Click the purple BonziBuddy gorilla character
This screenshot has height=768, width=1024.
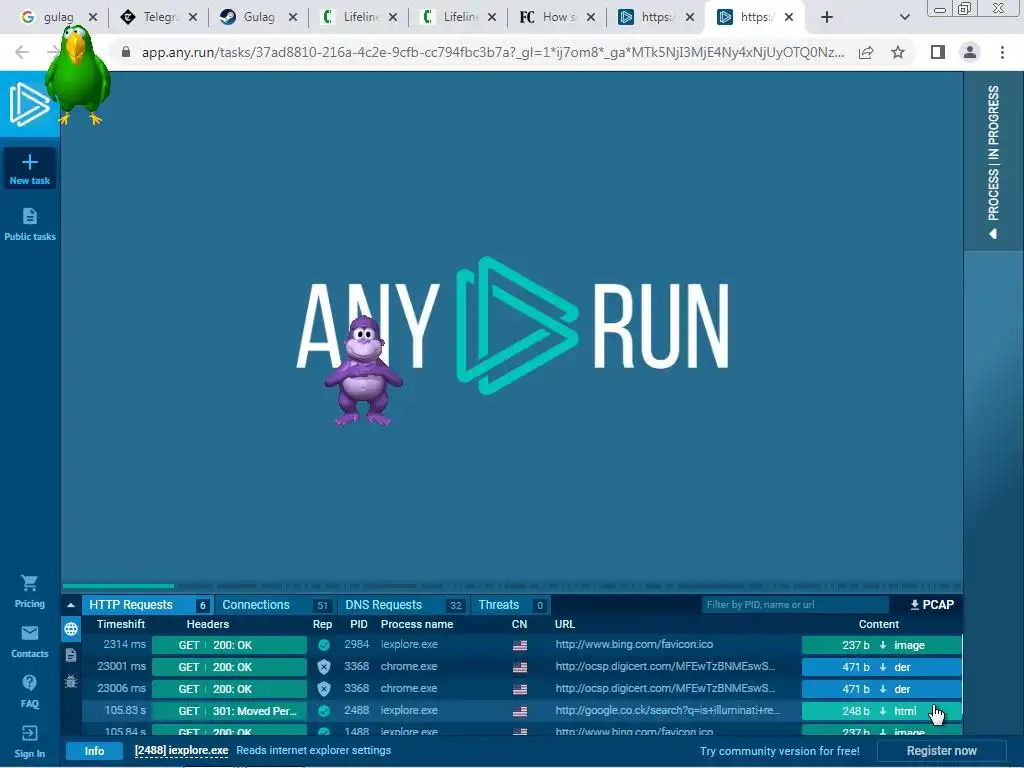click(x=363, y=371)
